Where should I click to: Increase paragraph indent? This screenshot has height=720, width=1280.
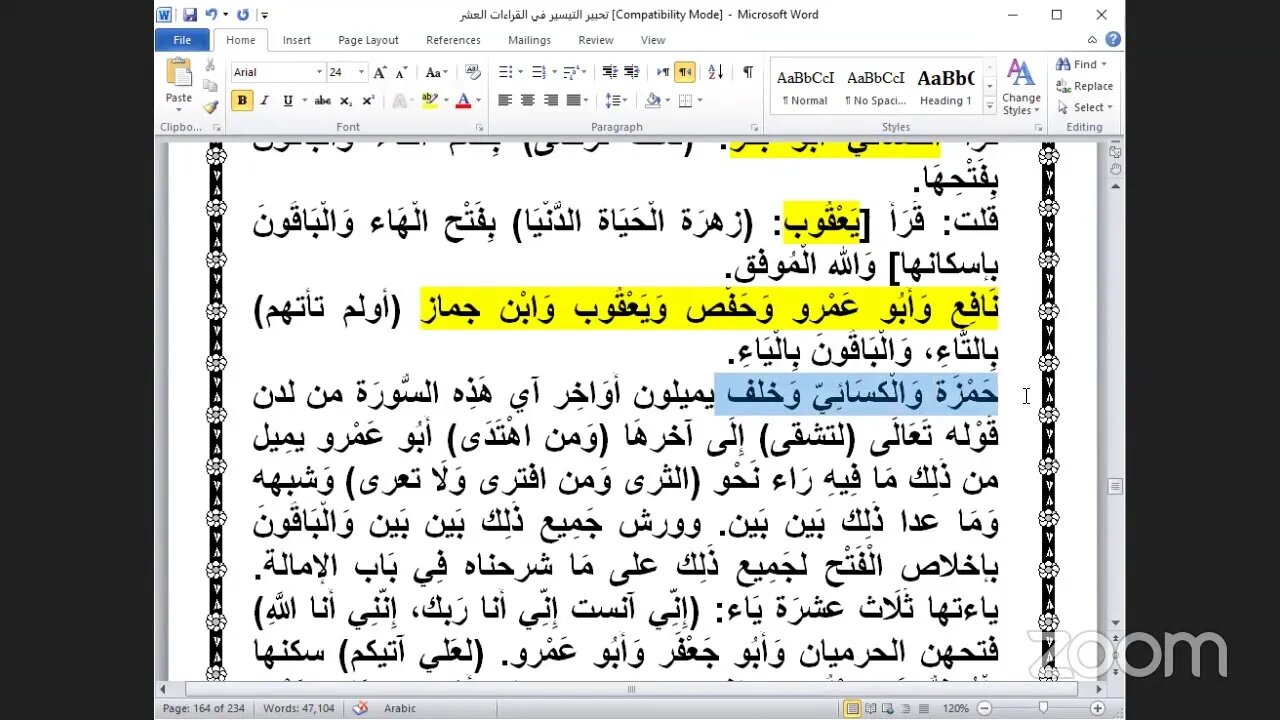tap(632, 72)
